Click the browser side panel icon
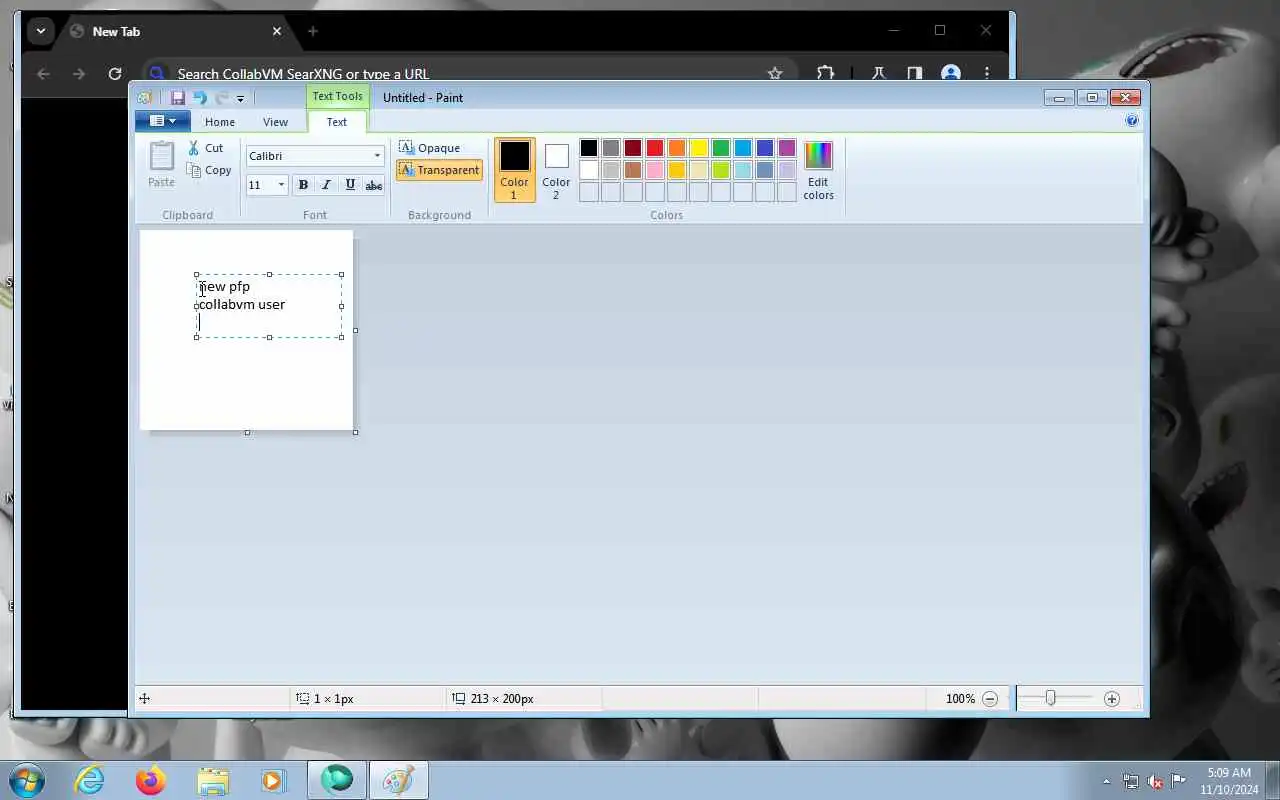The width and height of the screenshot is (1280, 800). 914,74
